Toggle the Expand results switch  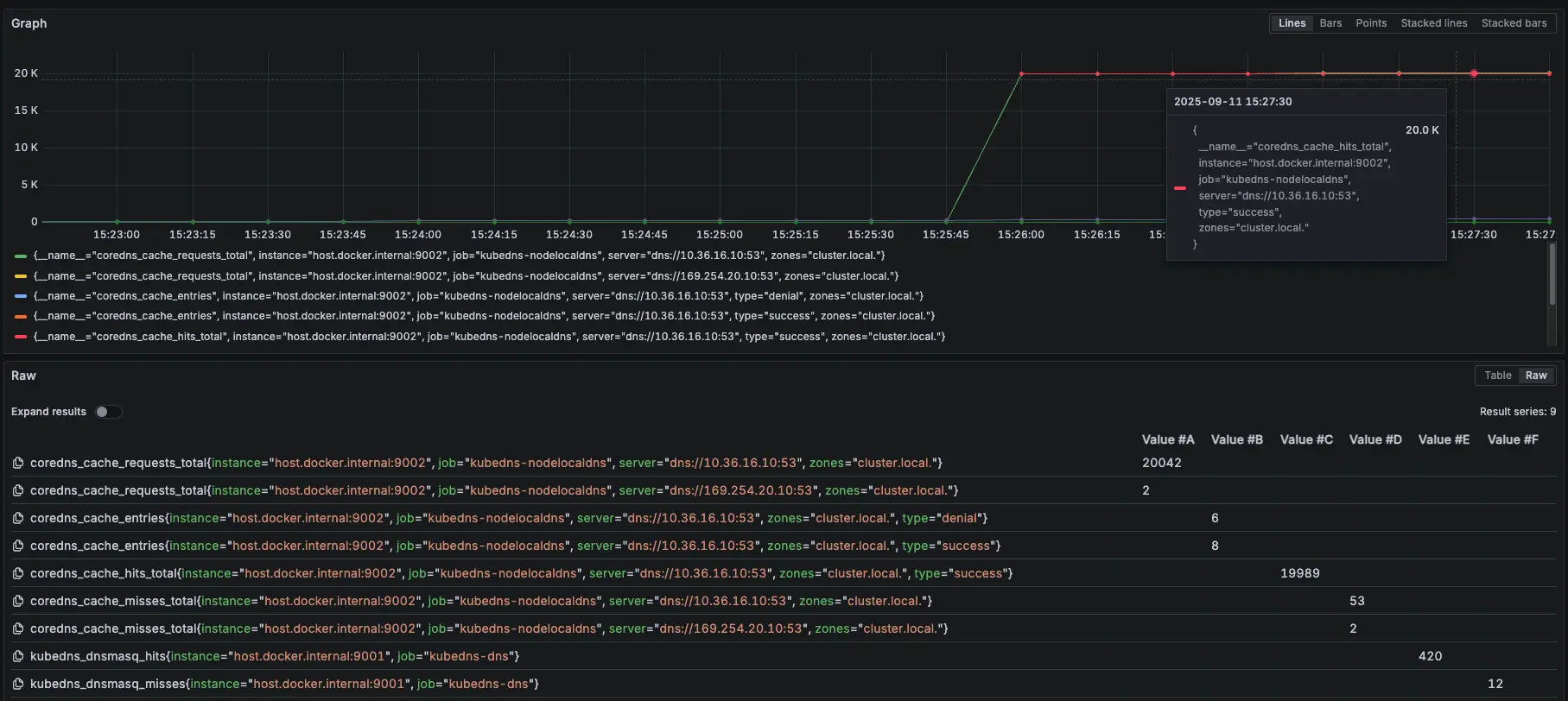point(109,412)
